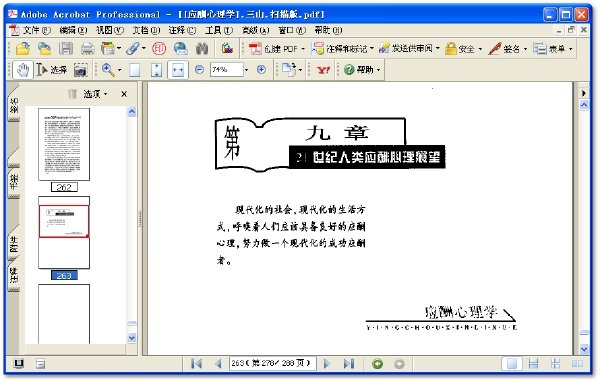Image resolution: width=600 pixels, height=382 pixels.
Task: Click the 74% zoom input field
Action: tap(227, 70)
